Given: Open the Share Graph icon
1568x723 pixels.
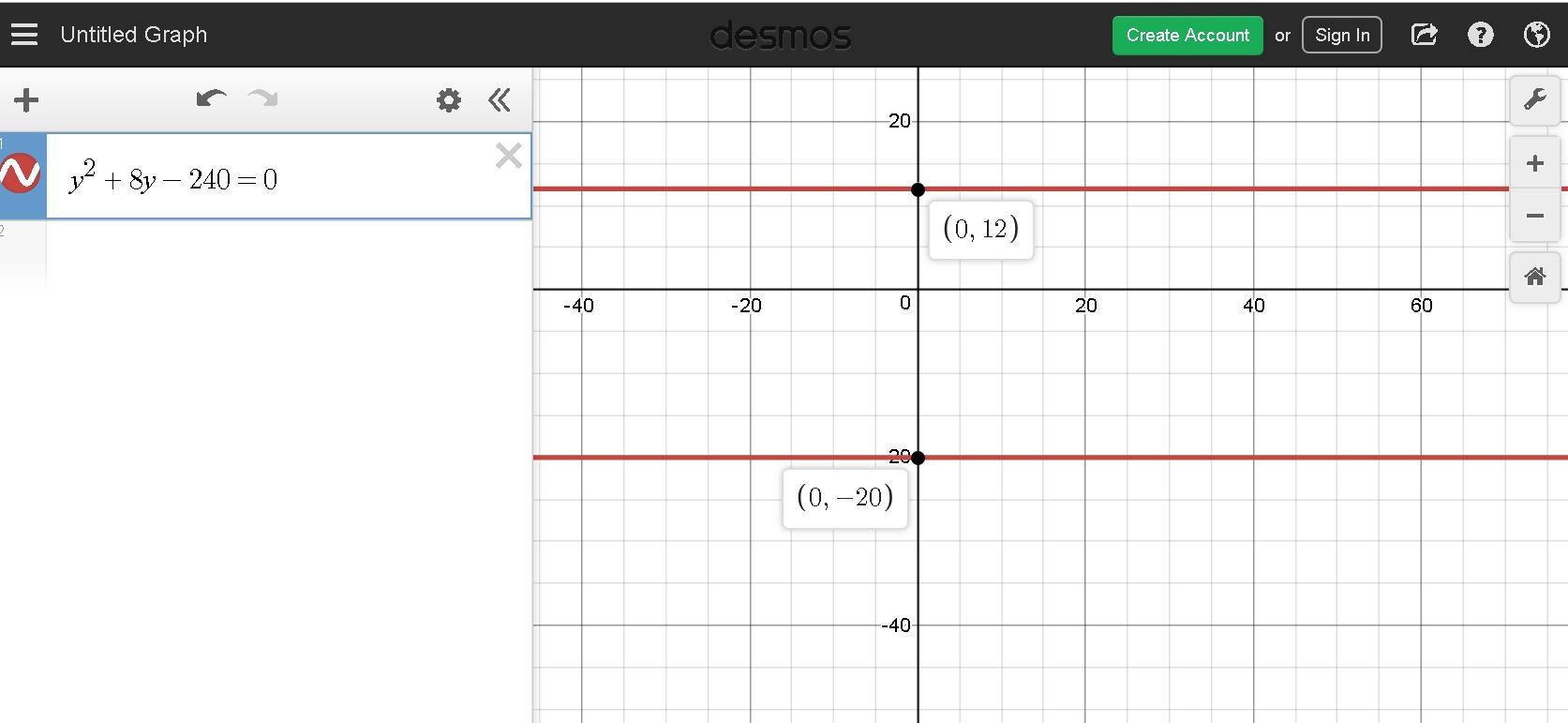Looking at the screenshot, I should pos(1424,36).
